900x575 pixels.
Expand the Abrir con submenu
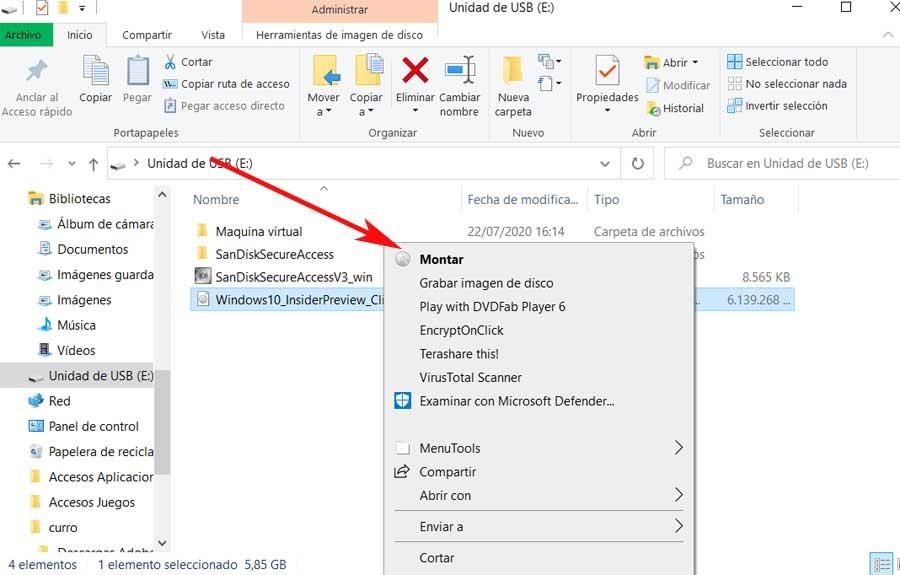540,495
